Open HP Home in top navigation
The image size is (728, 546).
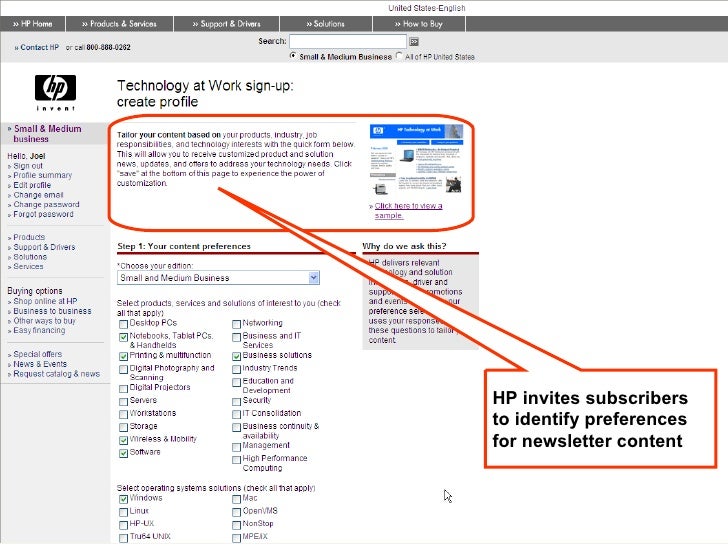[x=32, y=24]
